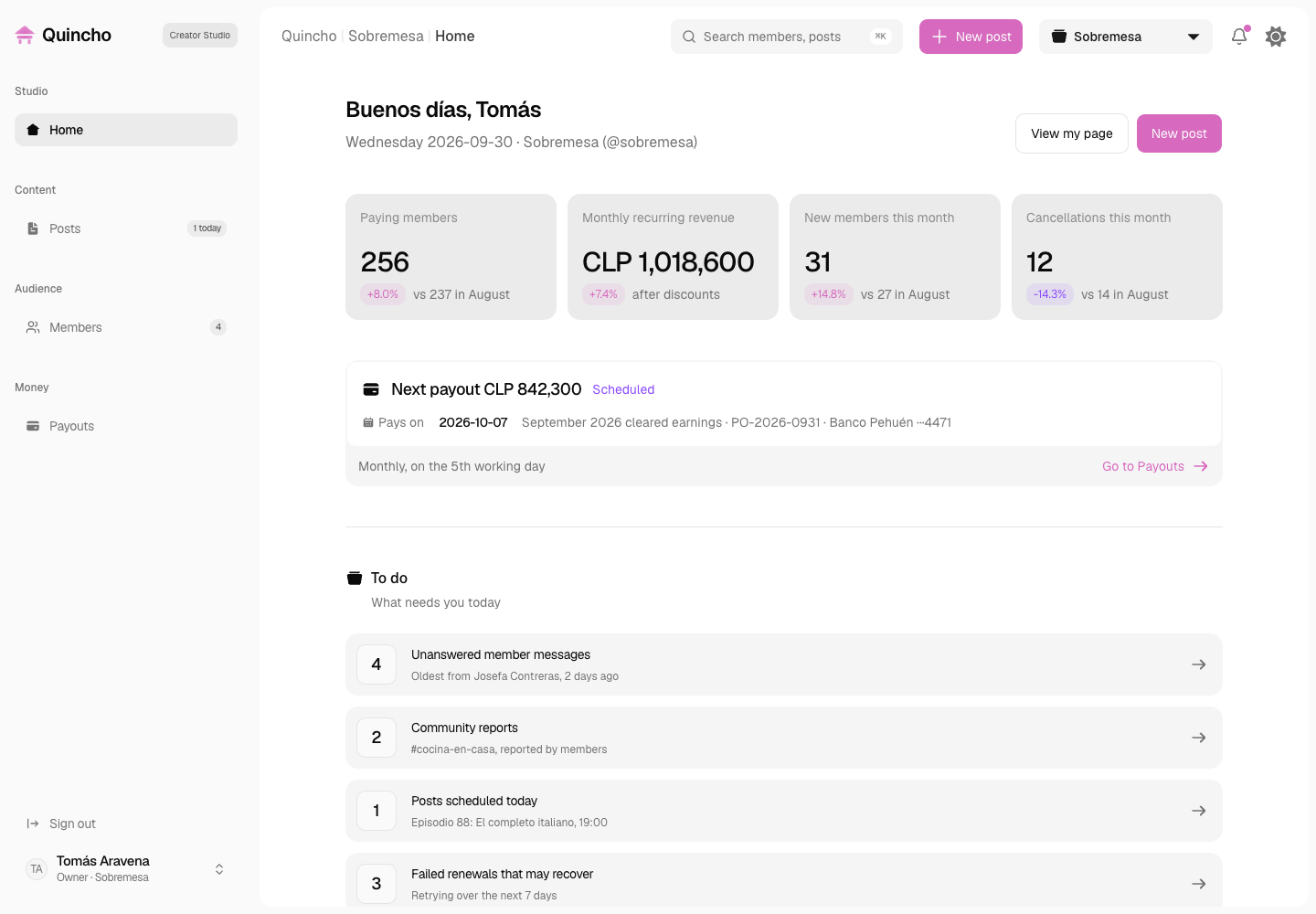Screen dimensions: 1316x914
Task: Click 'Oldest from Josefa Contreras, 2 days ago'
Action: pyautogui.click(x=515, y=676)
